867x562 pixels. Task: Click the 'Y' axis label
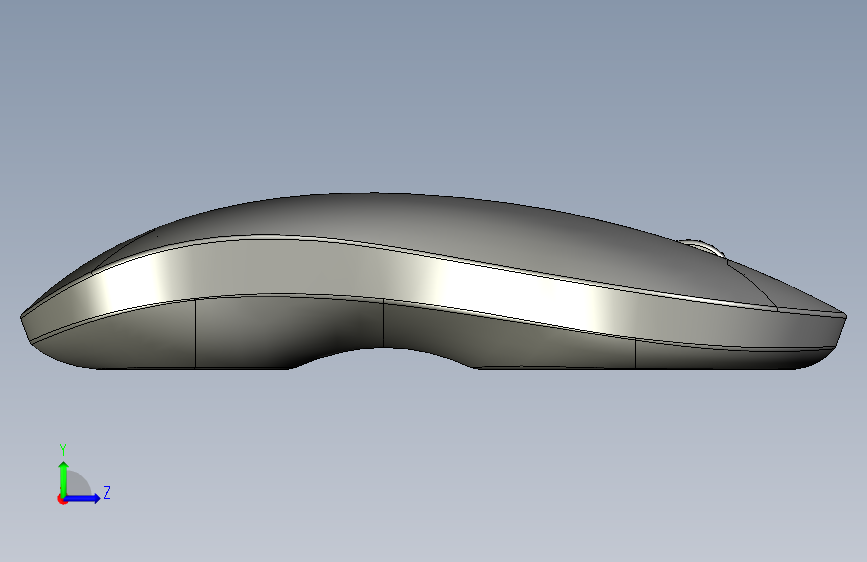tap(63, 450)
